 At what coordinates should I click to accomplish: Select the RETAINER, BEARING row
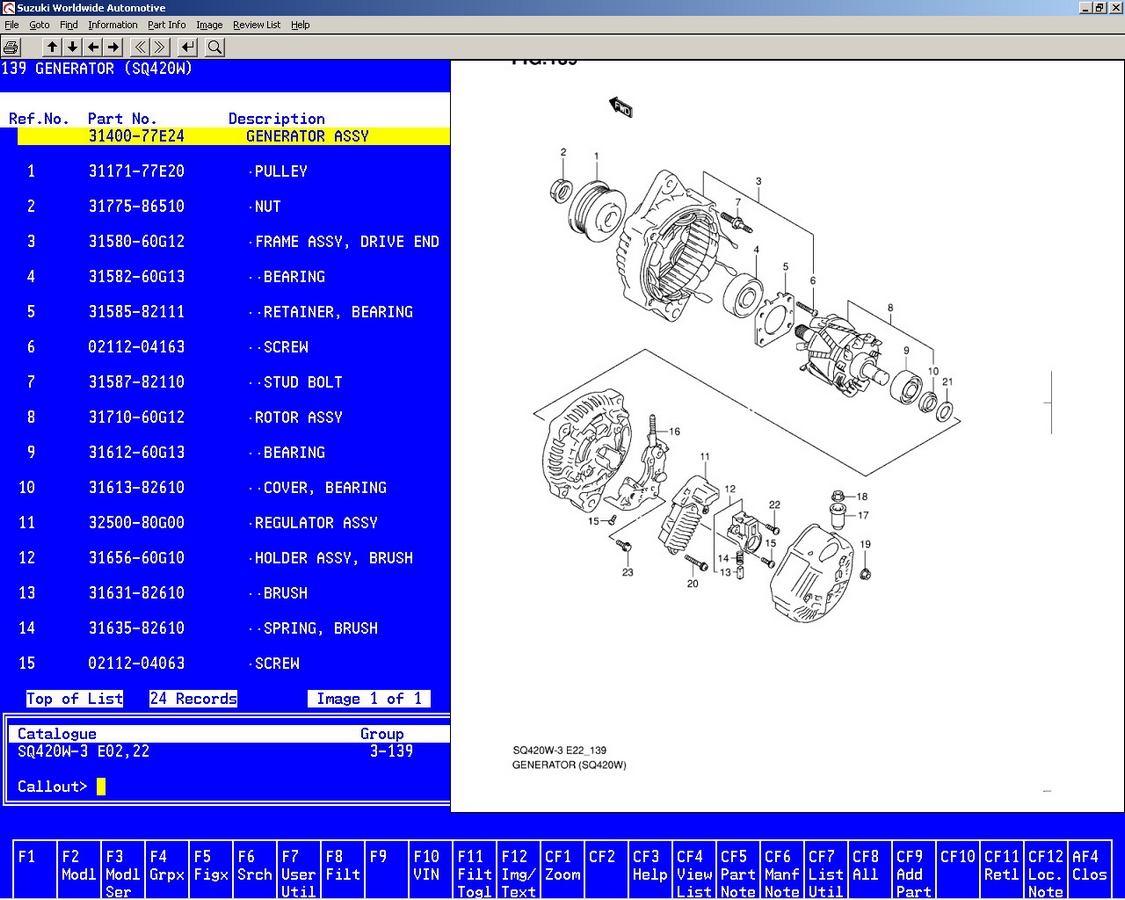[x=225, y=312]
